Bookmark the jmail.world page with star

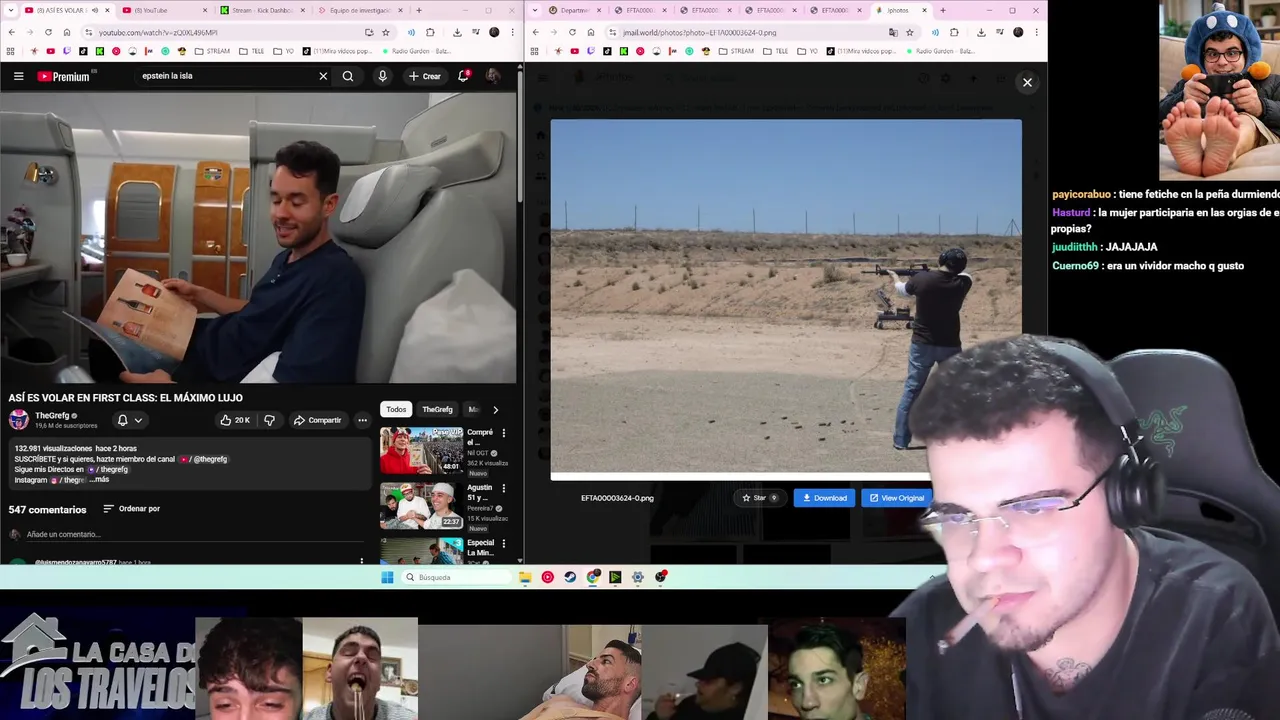click(909, 32)
